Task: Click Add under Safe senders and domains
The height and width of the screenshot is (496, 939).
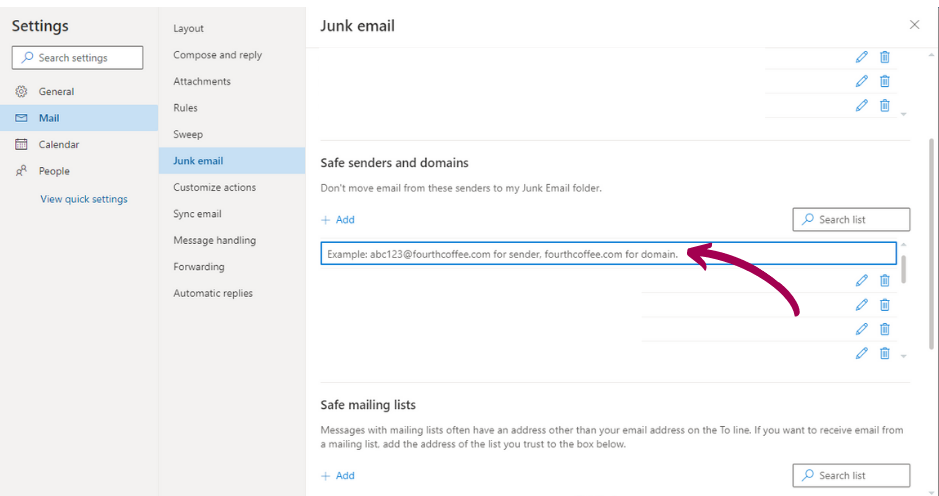Action: 338,220
